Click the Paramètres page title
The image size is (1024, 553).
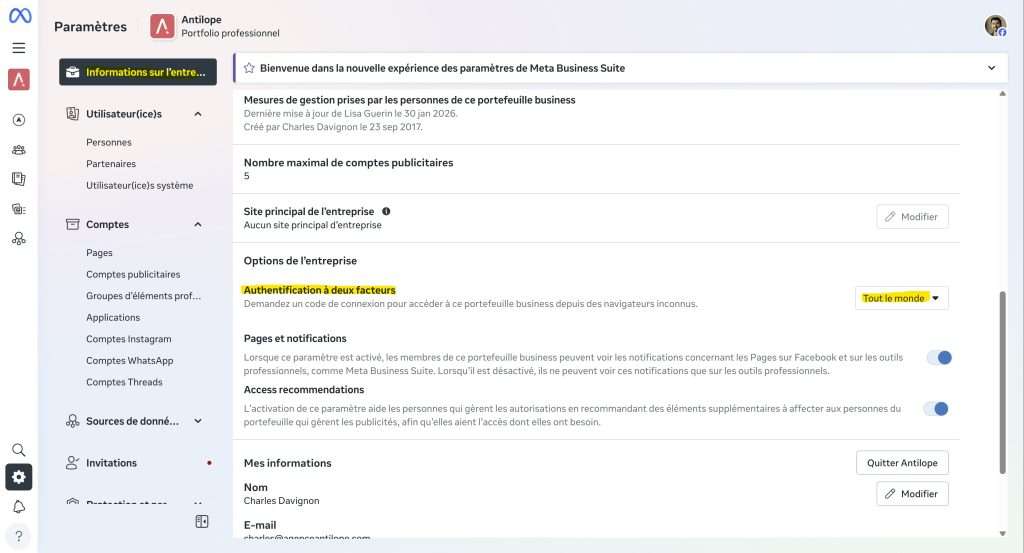coord(90,27)
